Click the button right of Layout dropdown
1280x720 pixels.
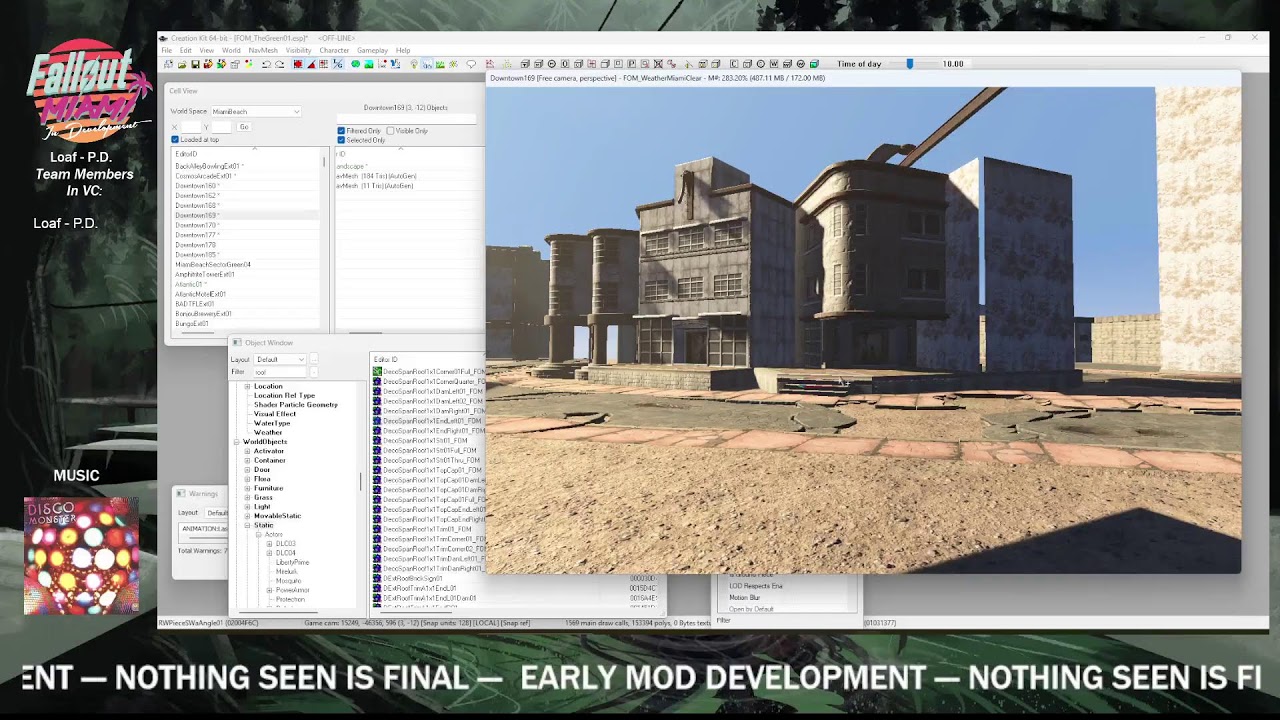(x=313, y=359)
